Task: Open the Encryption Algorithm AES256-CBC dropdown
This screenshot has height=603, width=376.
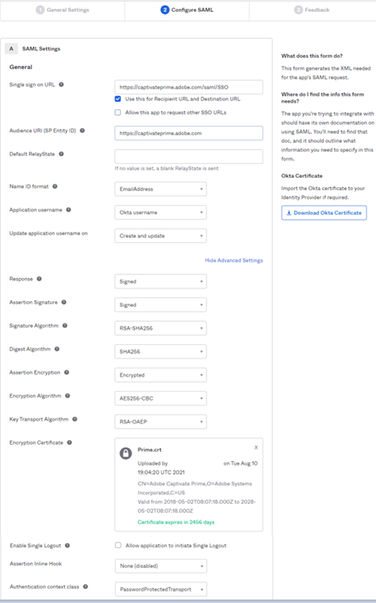Action: tap(160, 398)
